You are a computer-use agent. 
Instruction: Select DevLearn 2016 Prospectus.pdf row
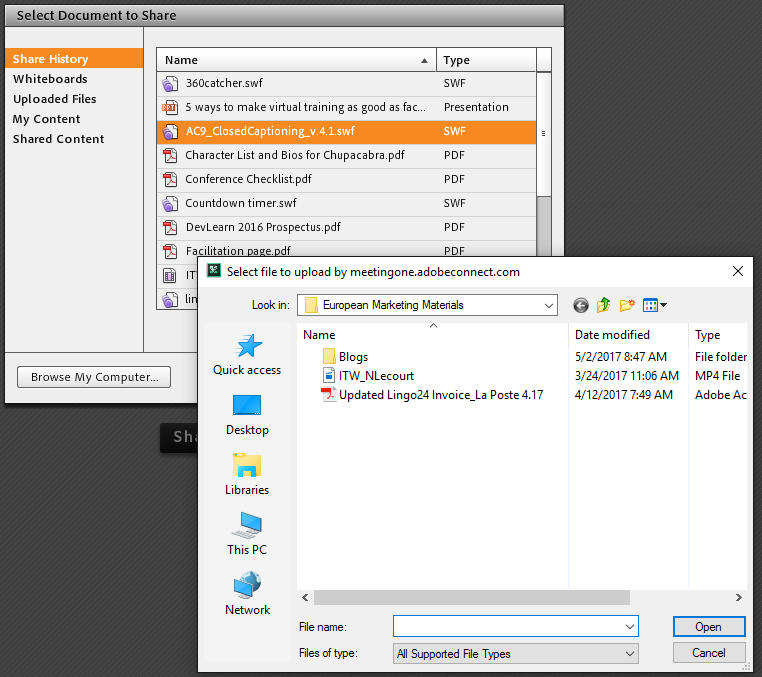click(x=346, y=227)
